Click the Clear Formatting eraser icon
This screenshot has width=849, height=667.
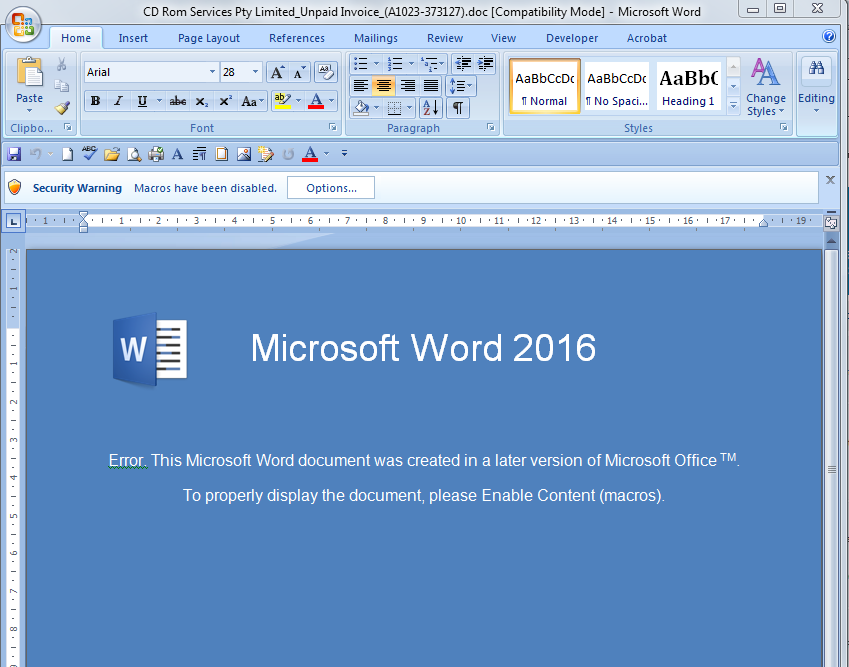pos(326,72)
